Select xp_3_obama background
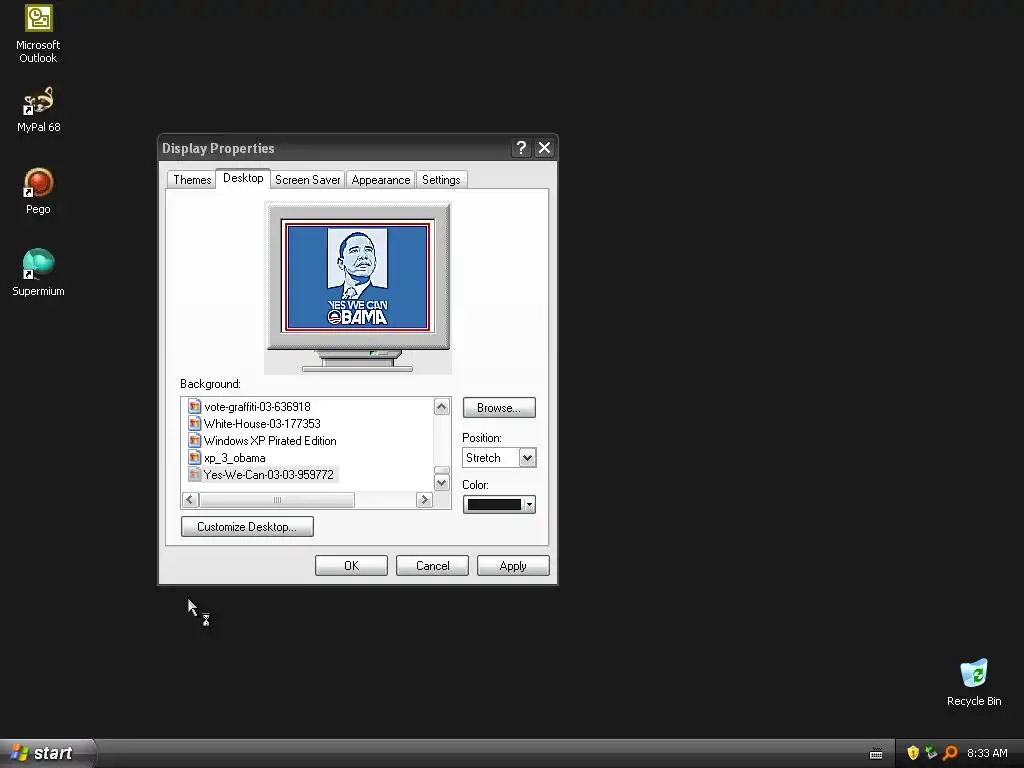The height and width of the screenshot is (768, 1024). 234,457
